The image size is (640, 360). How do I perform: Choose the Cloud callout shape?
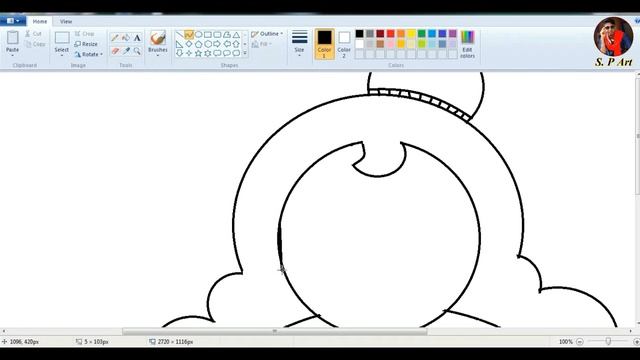(236, 53)
